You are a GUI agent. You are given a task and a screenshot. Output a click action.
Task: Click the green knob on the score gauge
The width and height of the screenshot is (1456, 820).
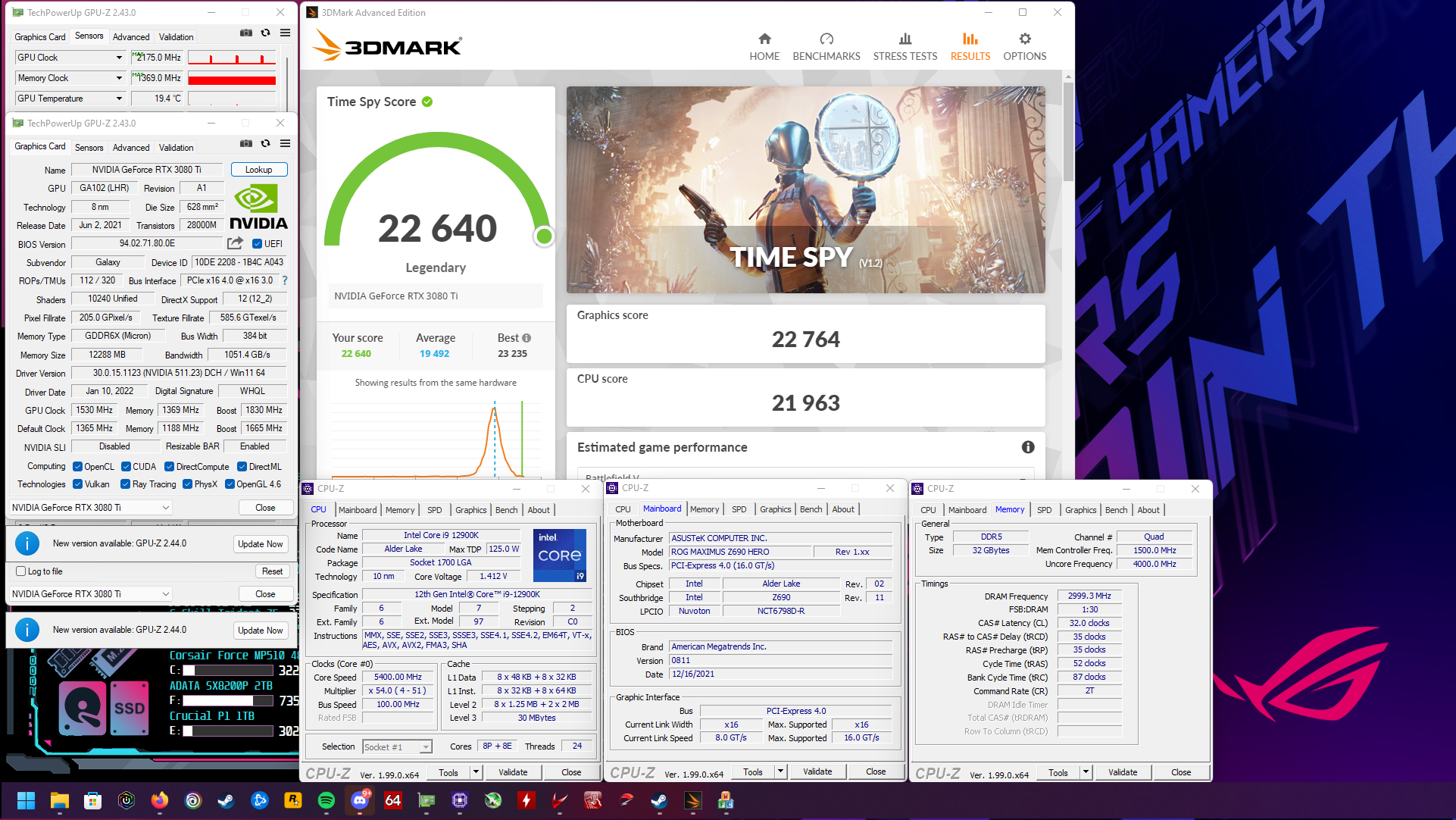[x=544, y=236]
